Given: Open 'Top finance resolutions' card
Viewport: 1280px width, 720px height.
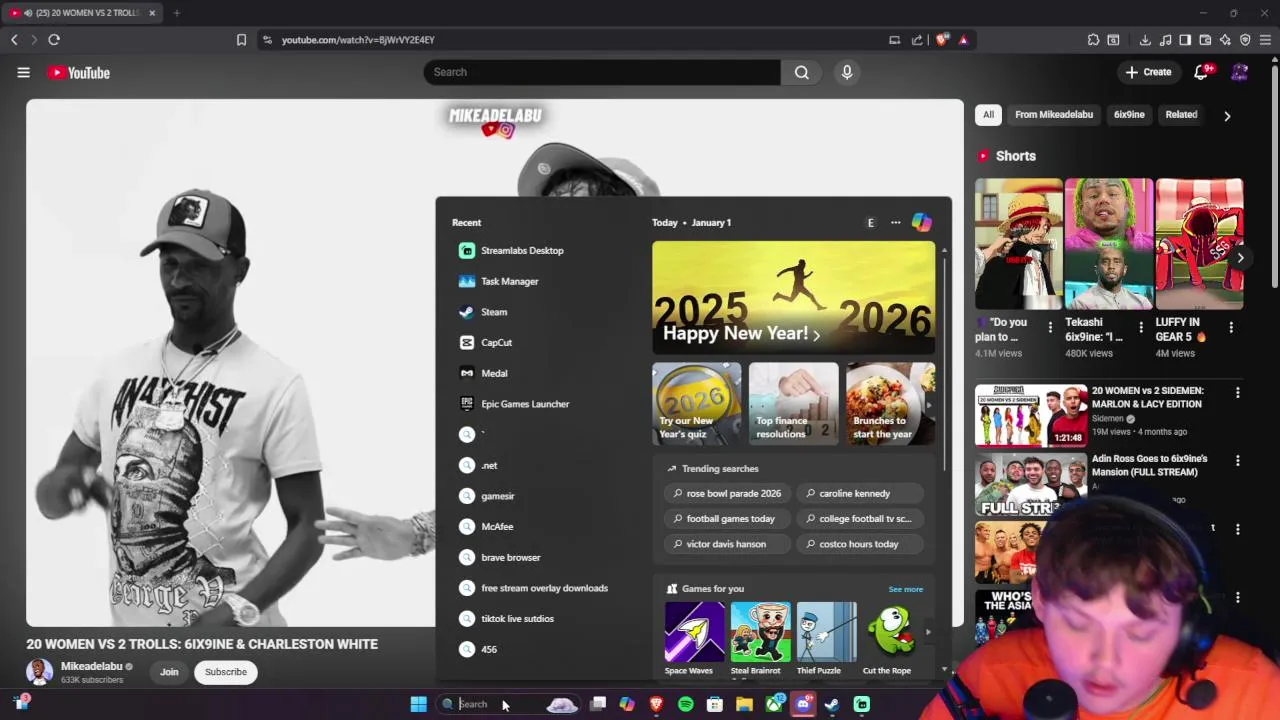Looking at the screenshot, I should (794, 404).
